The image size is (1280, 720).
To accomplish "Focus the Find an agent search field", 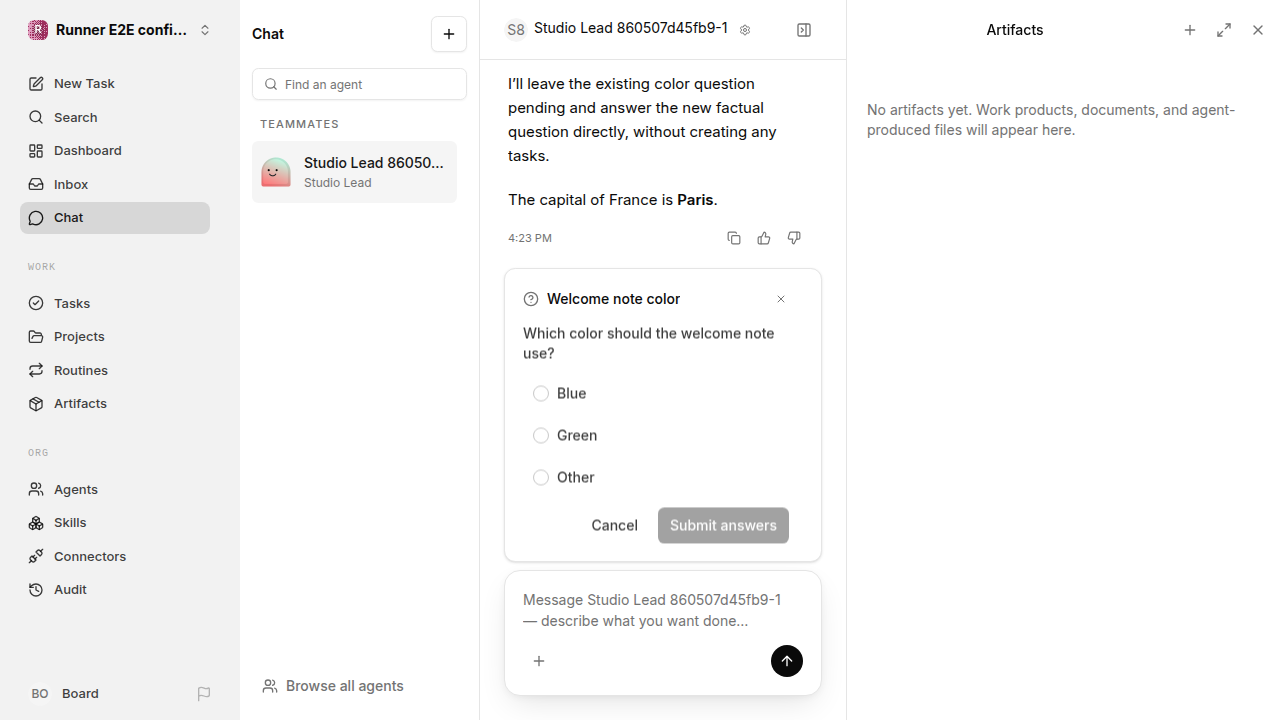I will point(359,84).
